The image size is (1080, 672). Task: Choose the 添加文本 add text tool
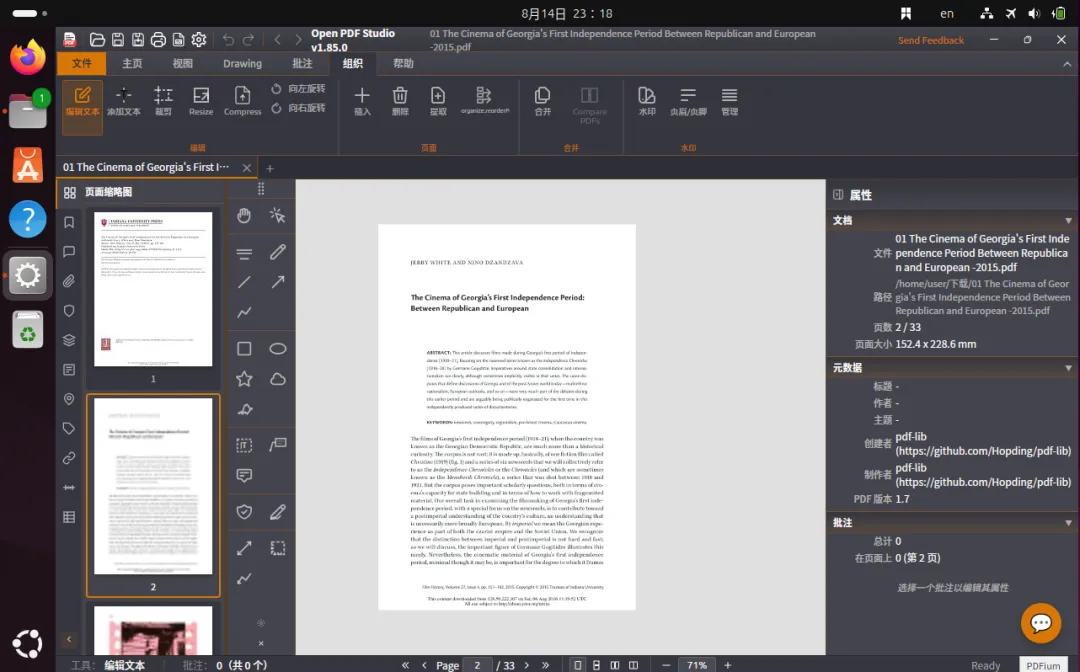(x=123, y=101)
